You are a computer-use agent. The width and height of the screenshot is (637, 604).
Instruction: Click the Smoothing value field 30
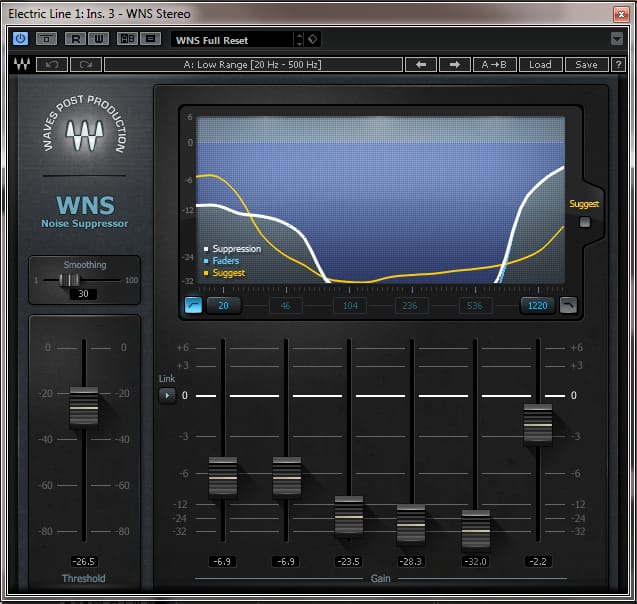click(x=83, y=294)
